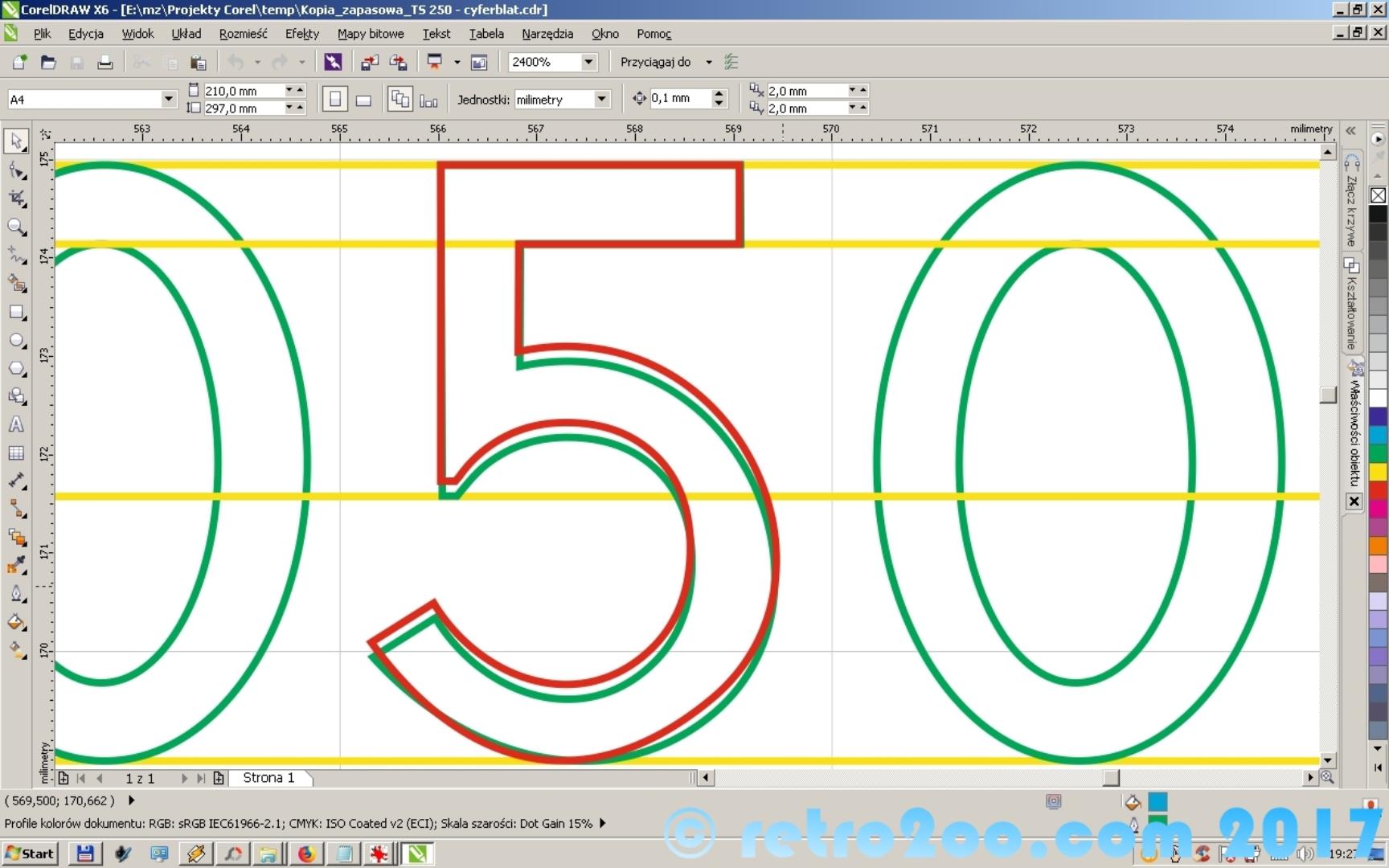Click the Print icon in toolbar
Screen dimensions: 1389x868
pyautogui.click(x=104, y=63)
